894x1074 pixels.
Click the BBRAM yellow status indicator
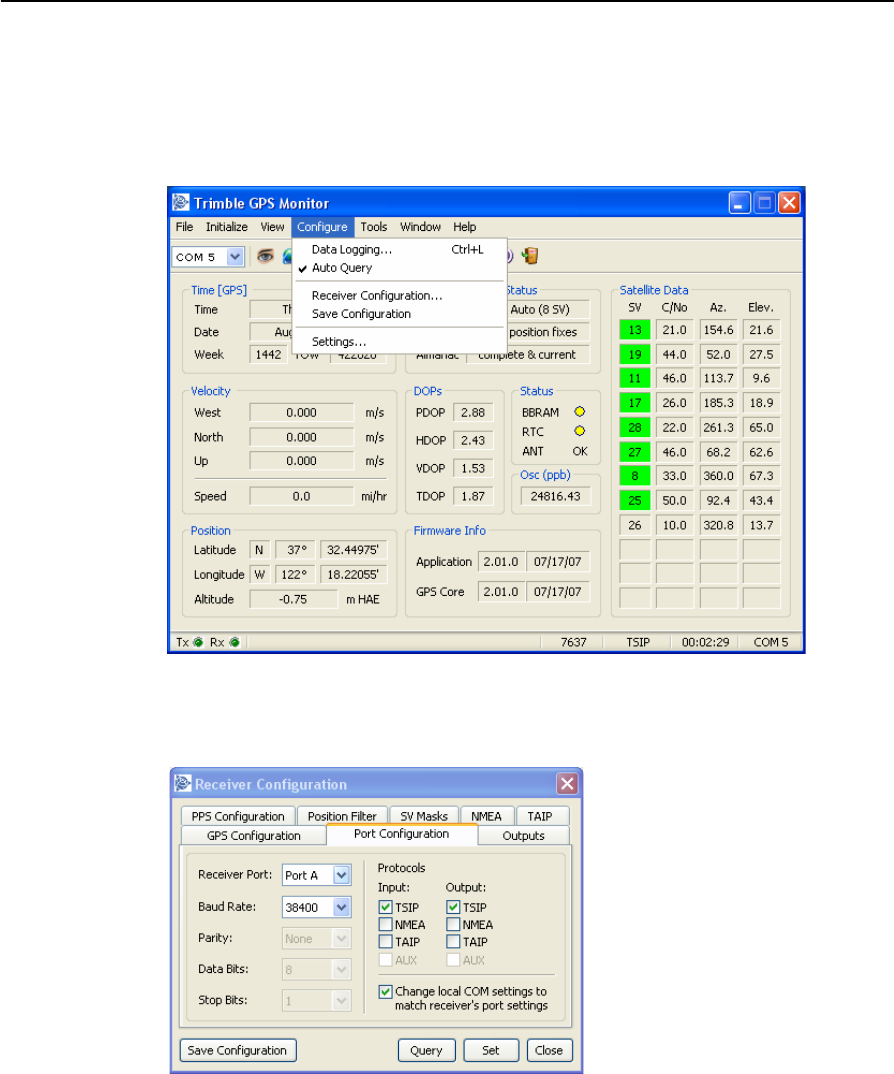[x=580, y=412]
